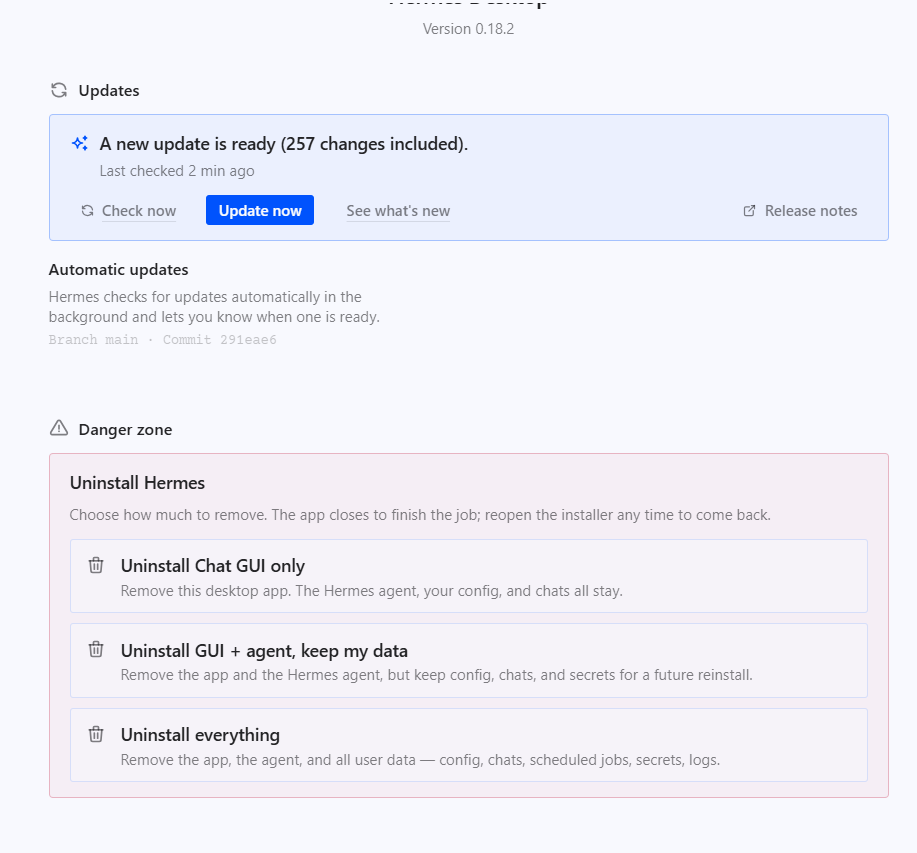
Task: Click the external link icon beside Release notes
Action: 749,210
